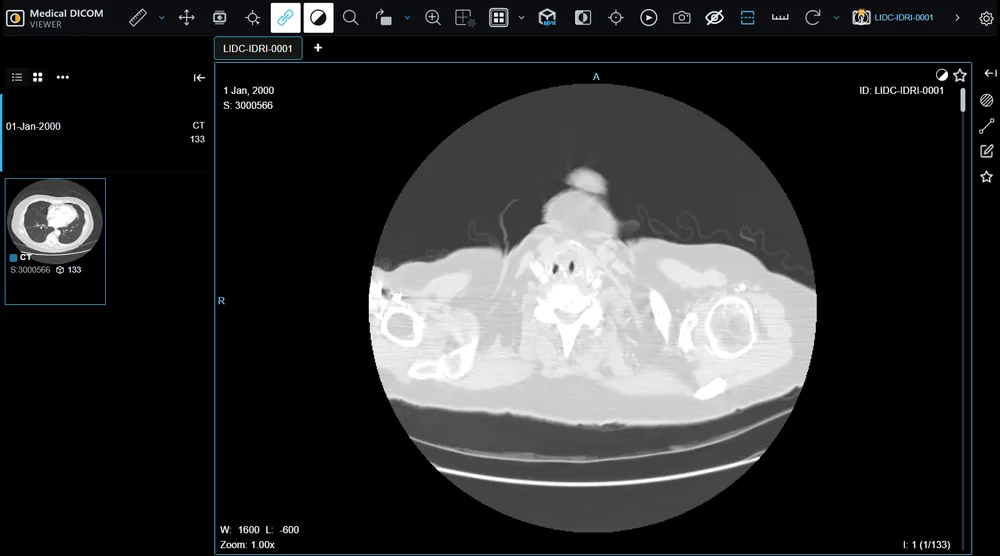This screenshot has height=556, width=1000.
Task: Select the 01-Jan-2000 study entry
Action: point(106,133)
